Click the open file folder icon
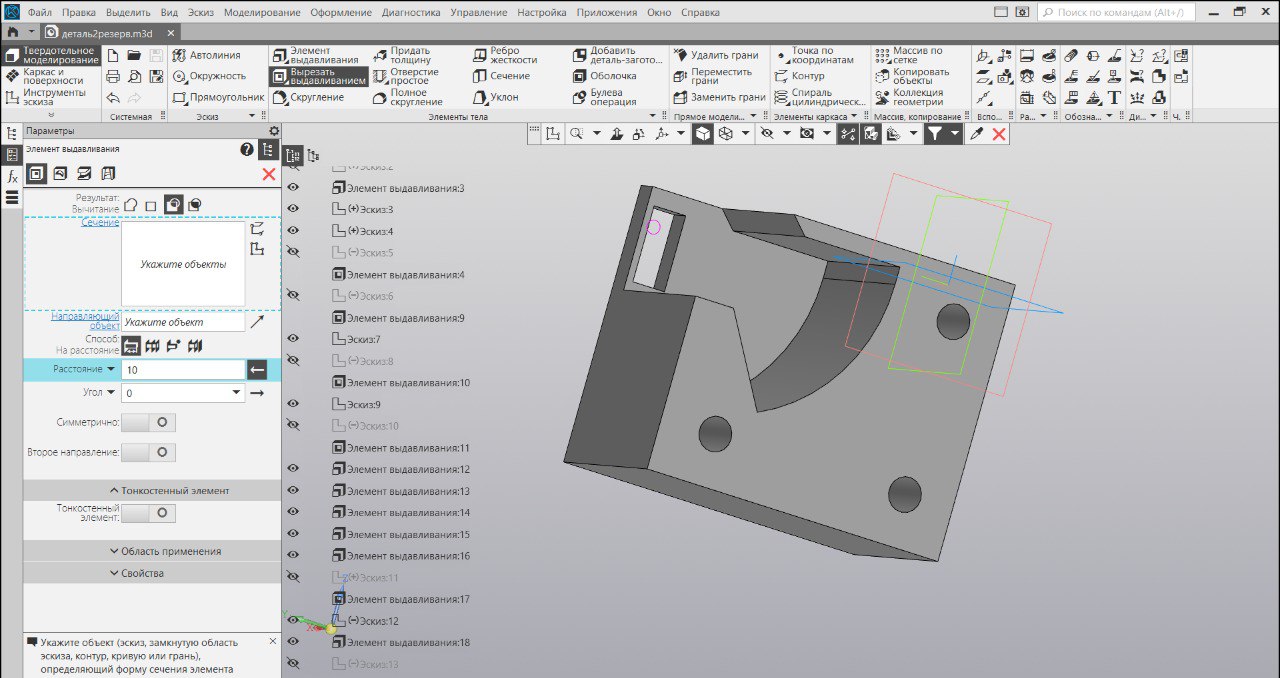 click(x=134, y=55)
